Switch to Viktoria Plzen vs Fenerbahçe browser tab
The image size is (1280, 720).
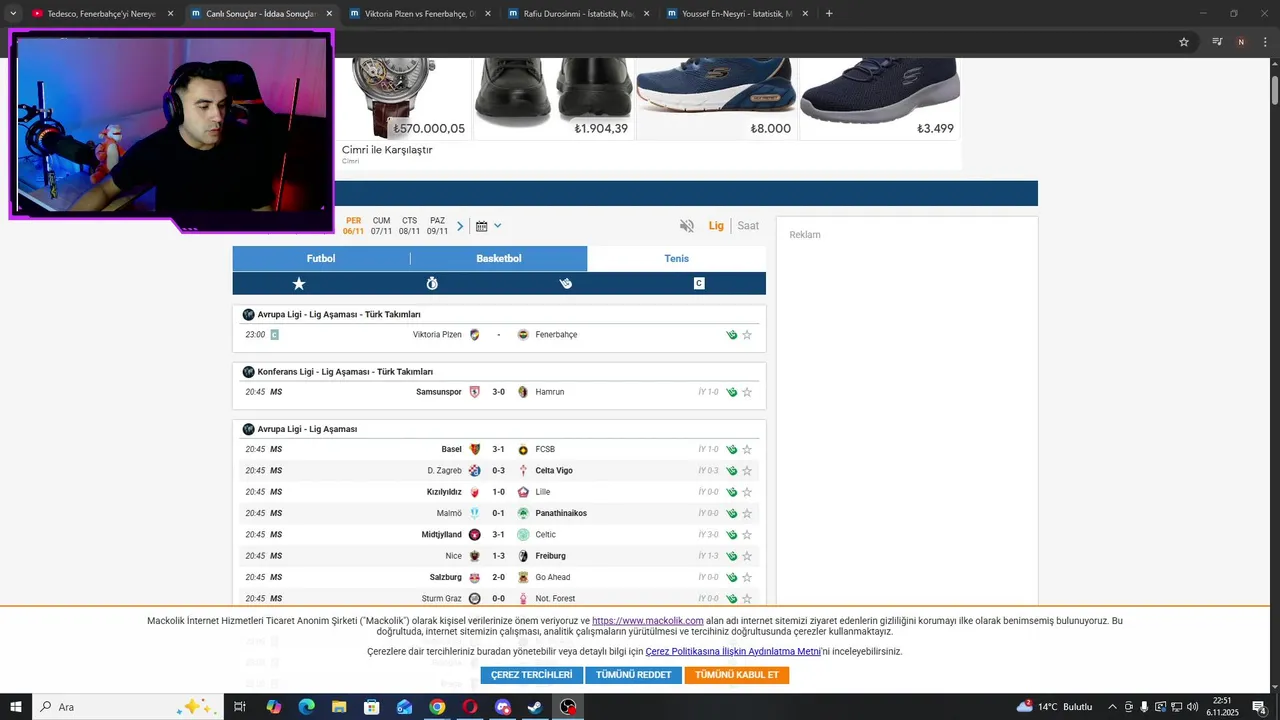tap(419, 14)
